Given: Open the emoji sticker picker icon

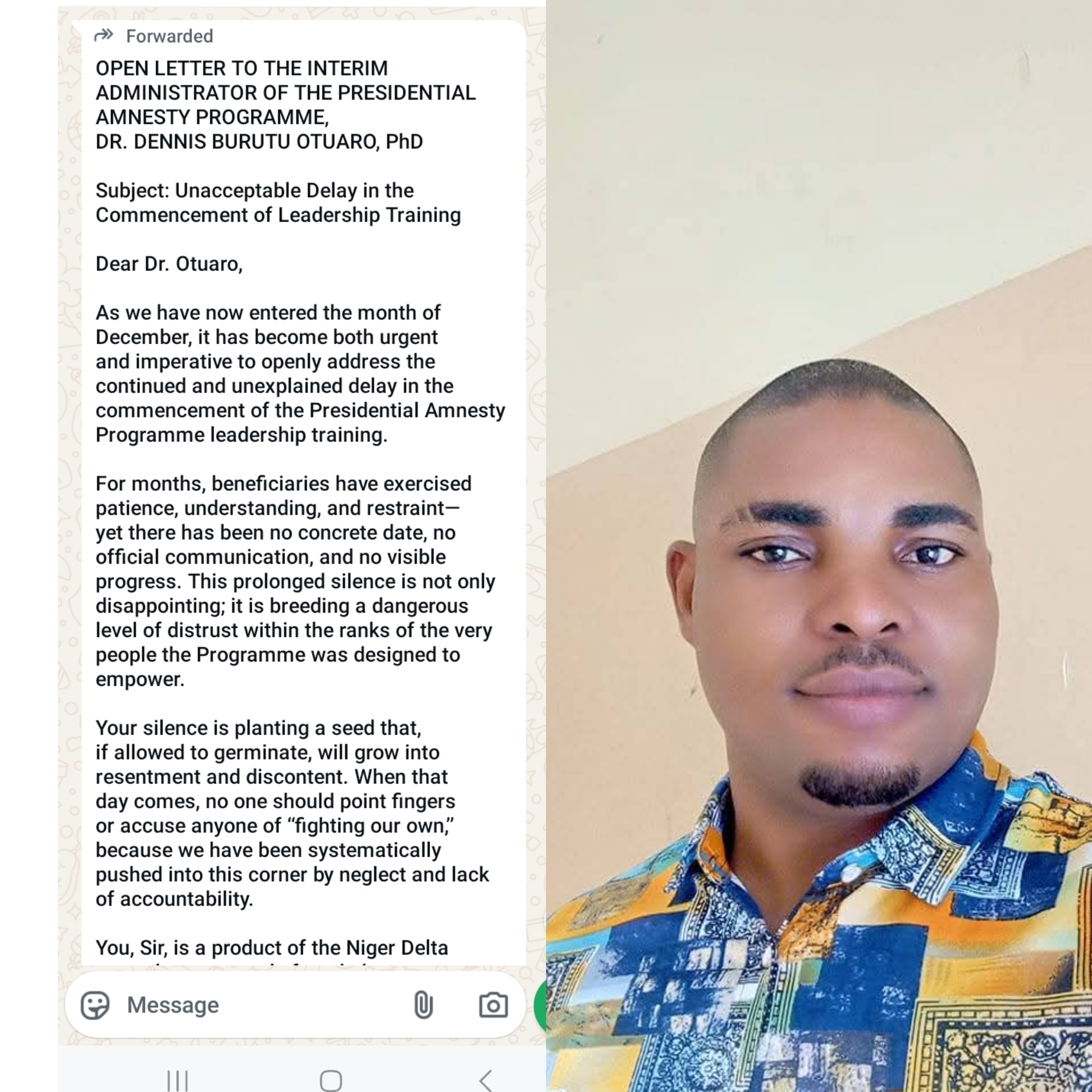Looking at the screenshot, I should tap(95, 1005).
